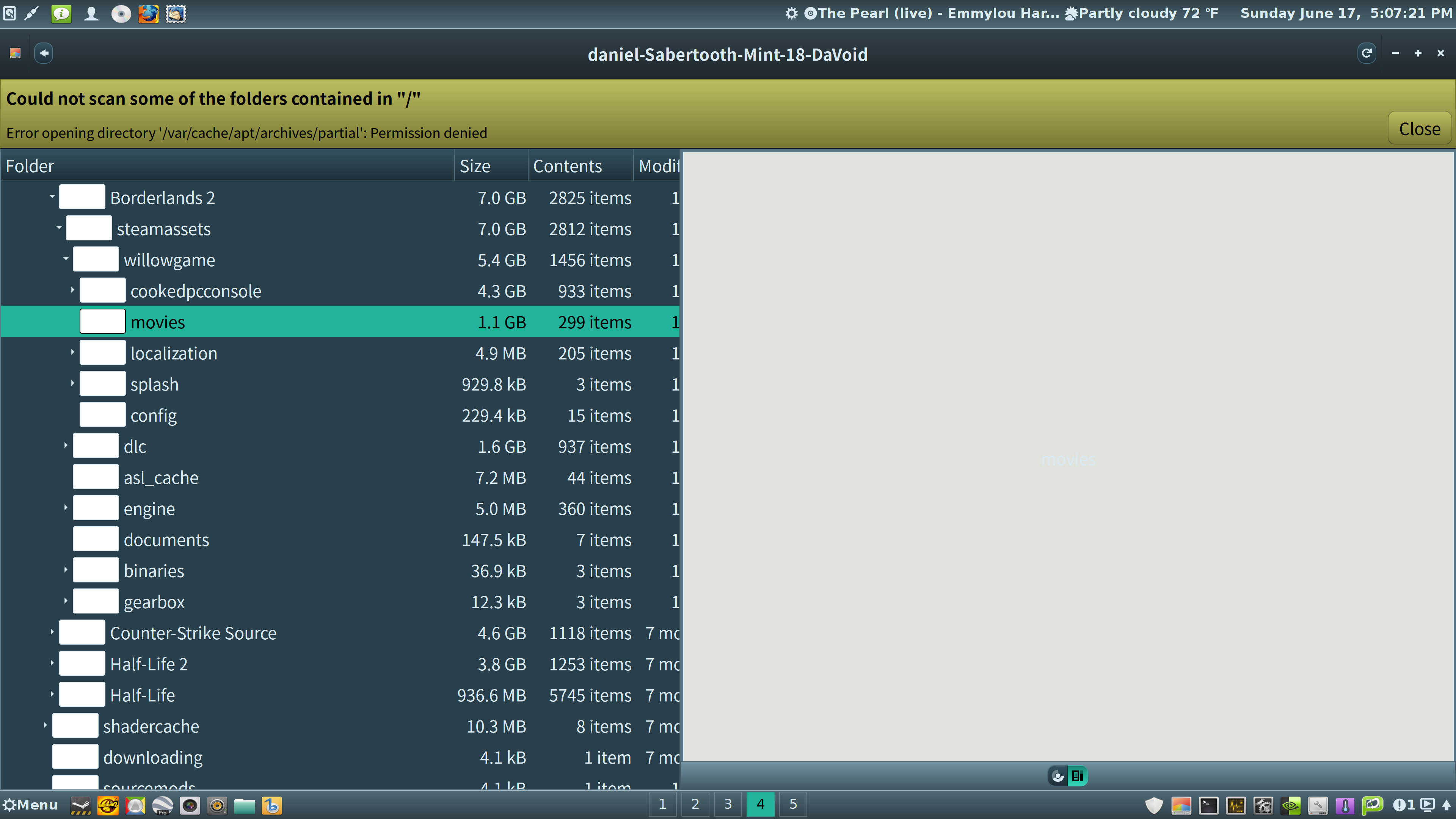The image size is (1456, 819).
Task: Go back with the header back arrow
Action: point(44,54)
